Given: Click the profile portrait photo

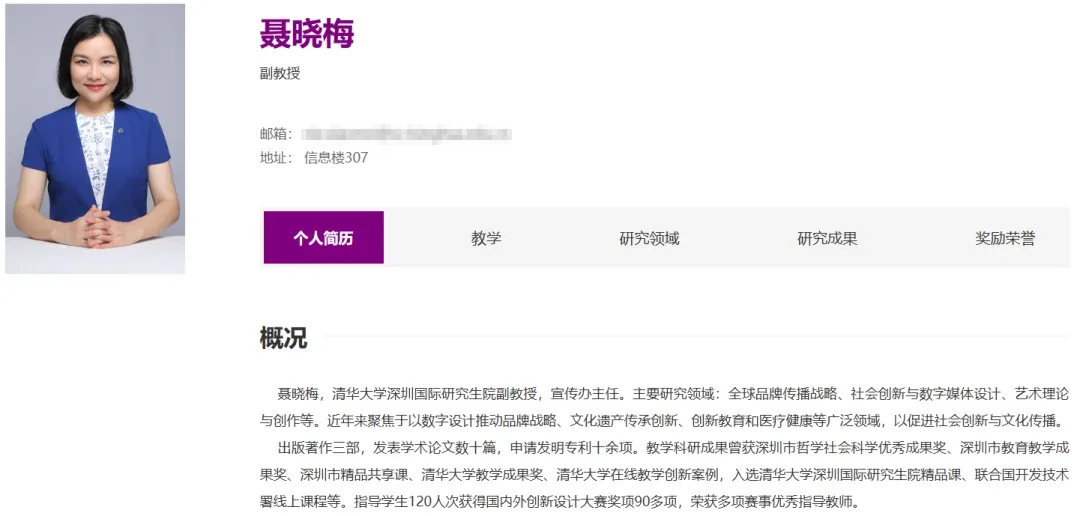Looking at the screenshot, I should 95,138.
